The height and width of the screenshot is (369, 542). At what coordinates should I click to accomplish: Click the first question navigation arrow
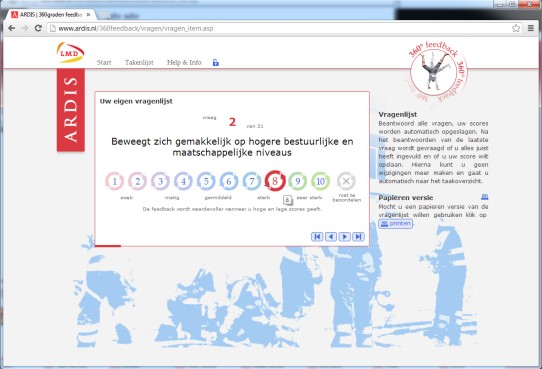317,237
